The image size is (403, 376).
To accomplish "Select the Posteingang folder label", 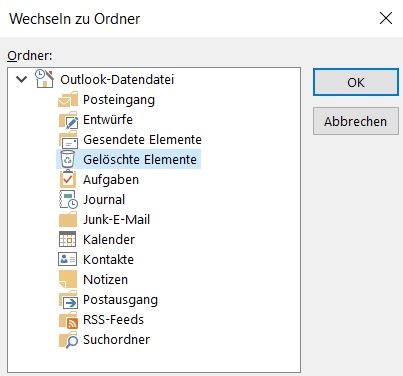I will 119,100.
